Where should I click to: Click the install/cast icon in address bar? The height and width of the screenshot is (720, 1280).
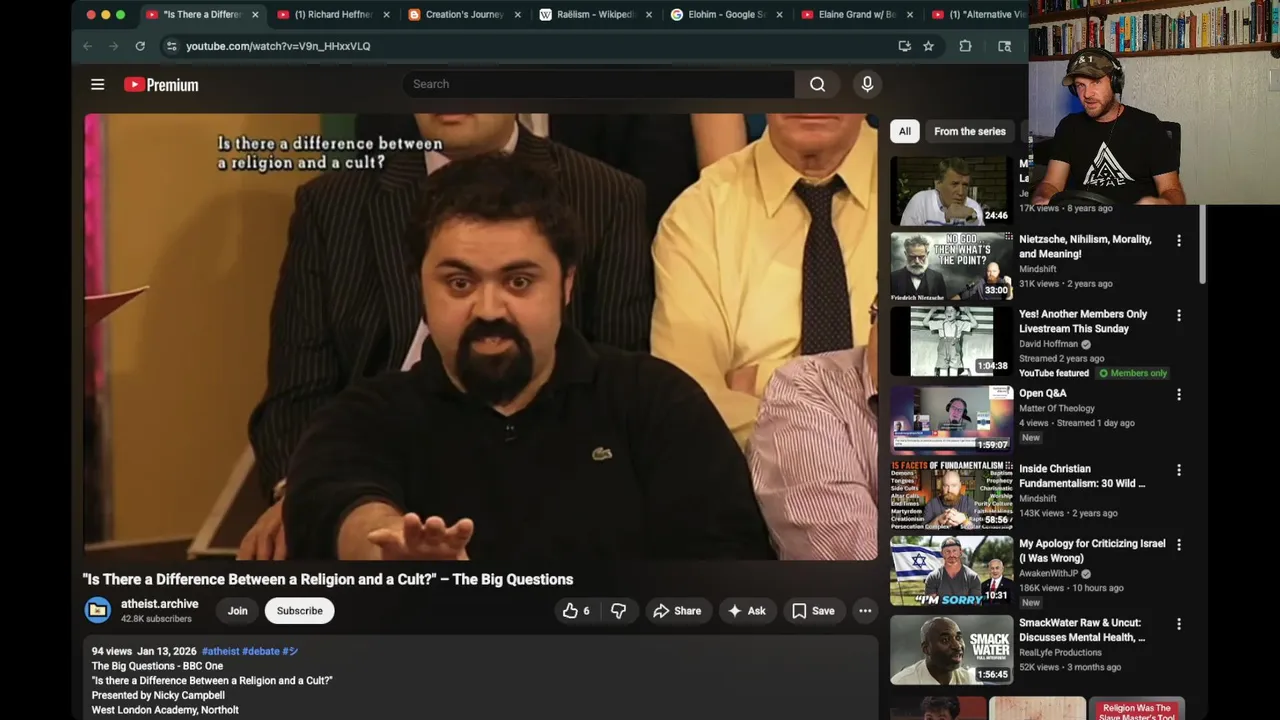coord(904,46)
